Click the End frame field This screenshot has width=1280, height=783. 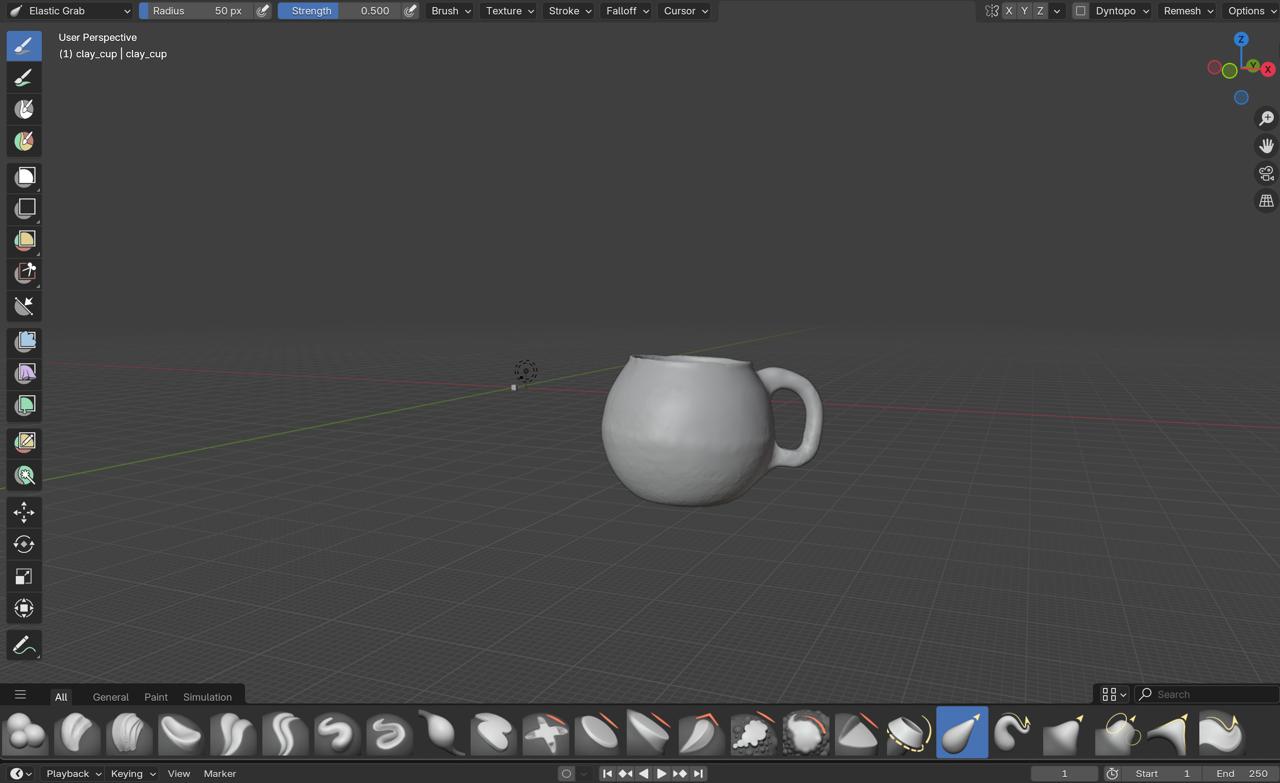point(1241,773)
